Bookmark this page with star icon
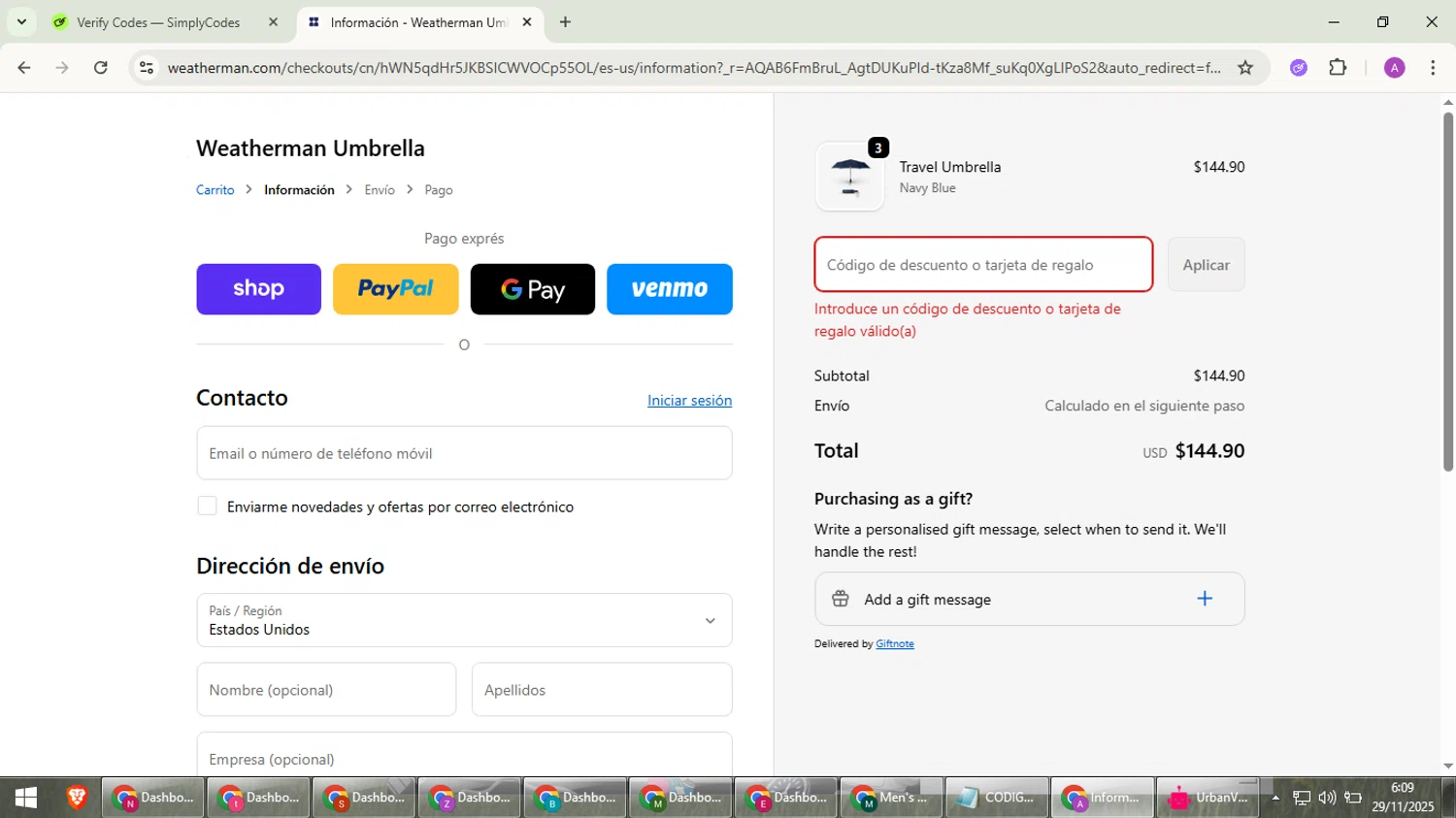 [1245, 68]
